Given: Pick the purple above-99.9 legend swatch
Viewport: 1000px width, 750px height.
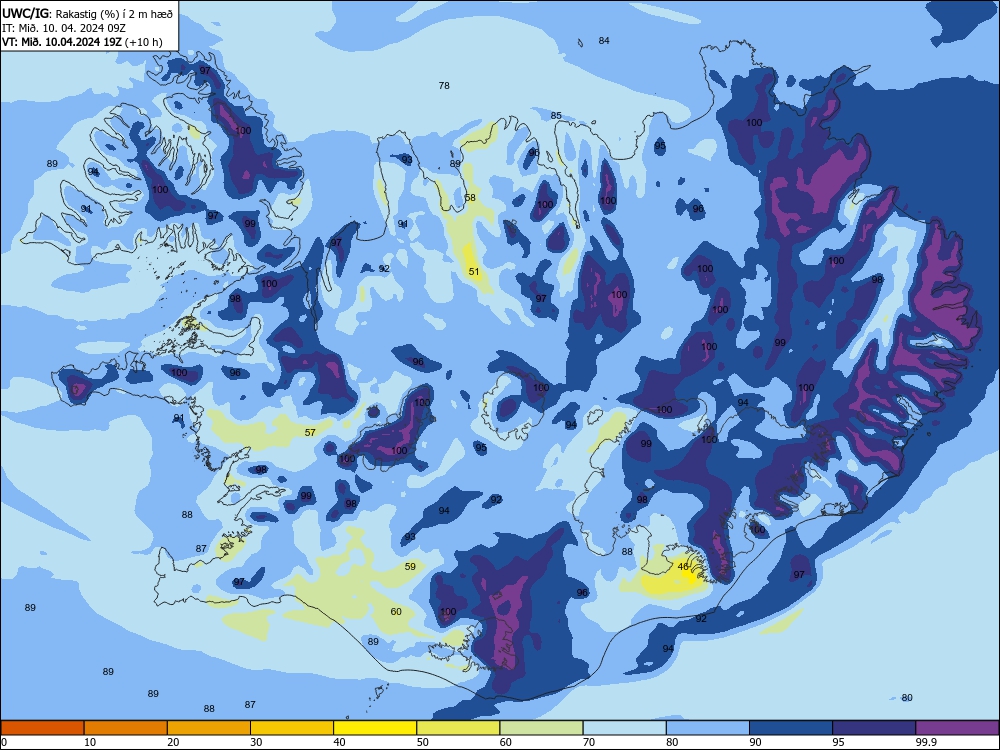Looking at the screenshot, I should tap(957, 728).
